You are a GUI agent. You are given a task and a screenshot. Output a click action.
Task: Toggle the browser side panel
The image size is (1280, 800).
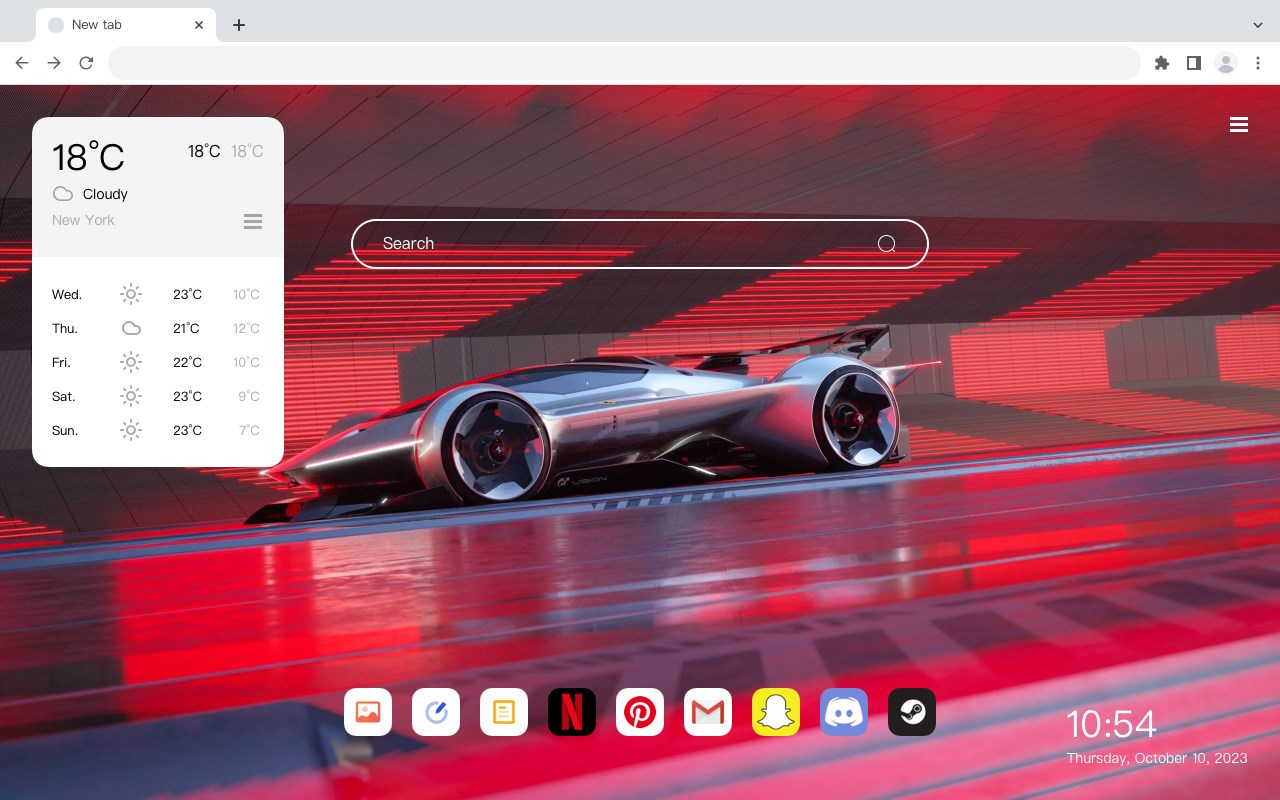(x=1193, y=63)
